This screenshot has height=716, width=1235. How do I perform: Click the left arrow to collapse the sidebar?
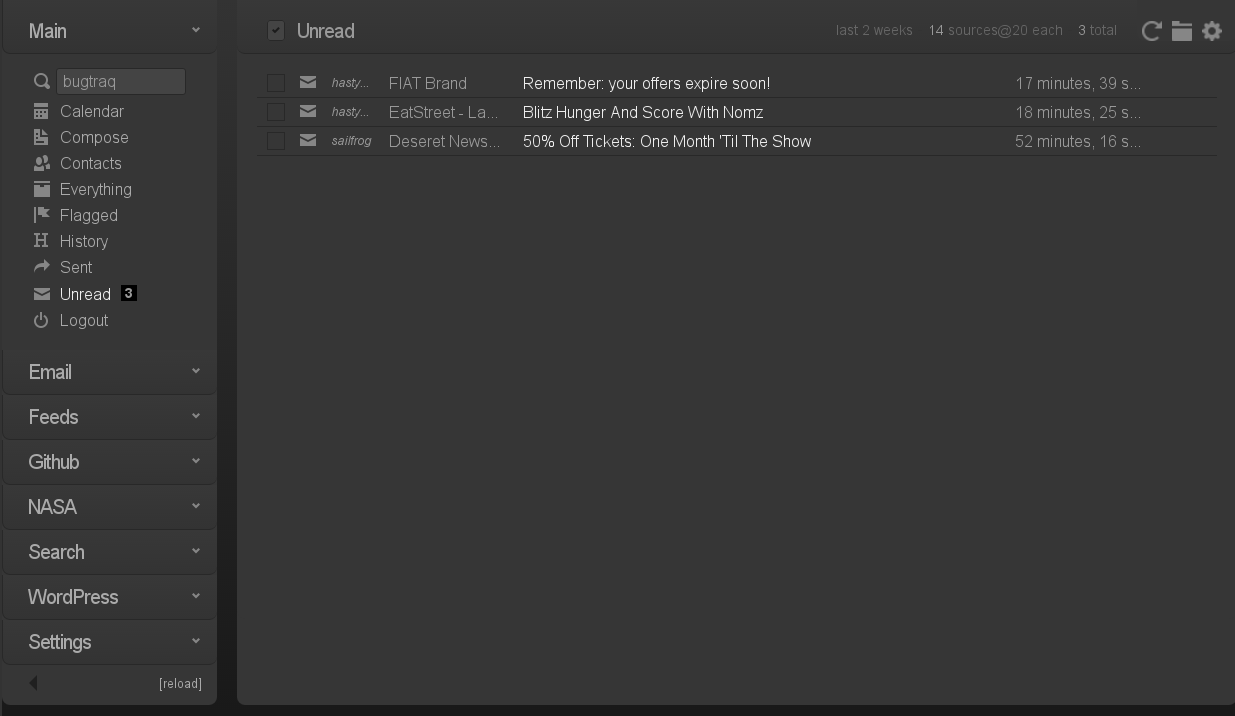point(34,683)
